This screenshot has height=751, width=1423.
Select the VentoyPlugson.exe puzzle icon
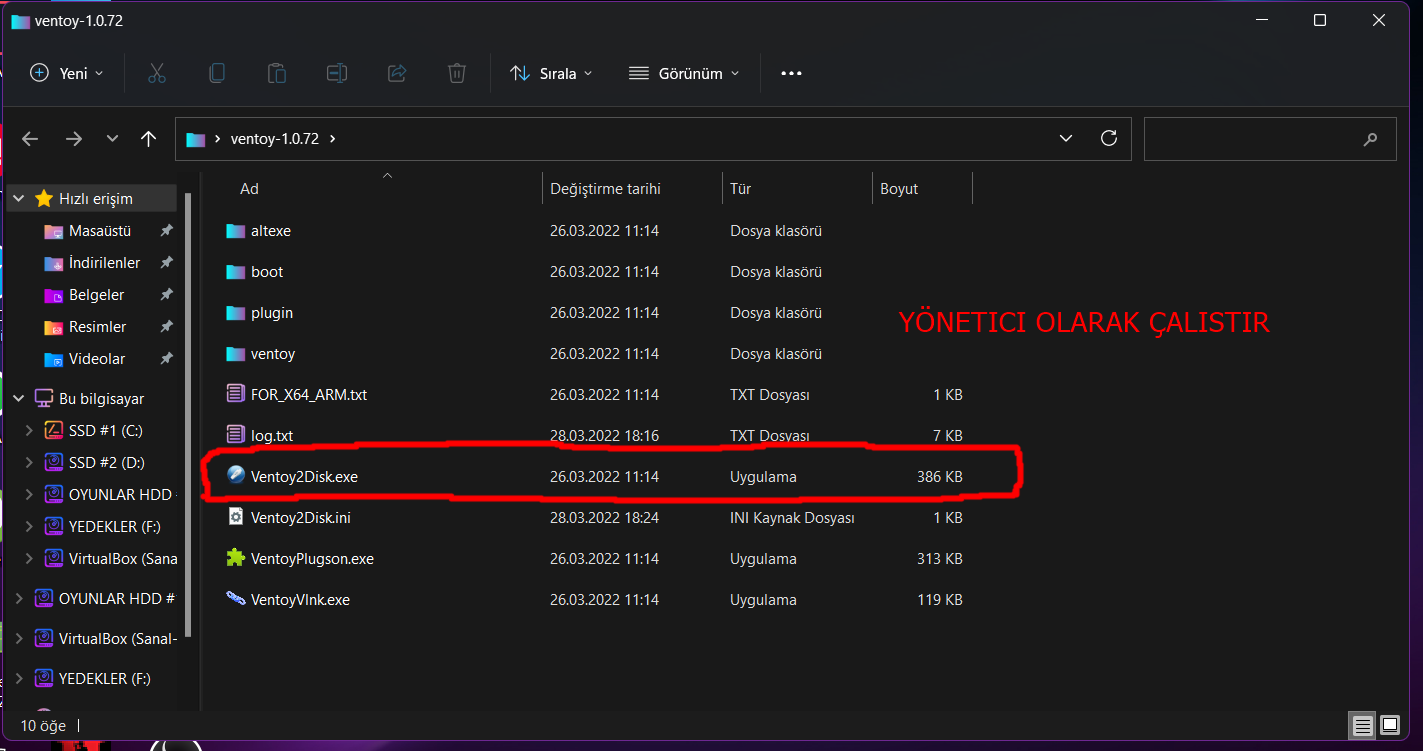click(236, 558)
